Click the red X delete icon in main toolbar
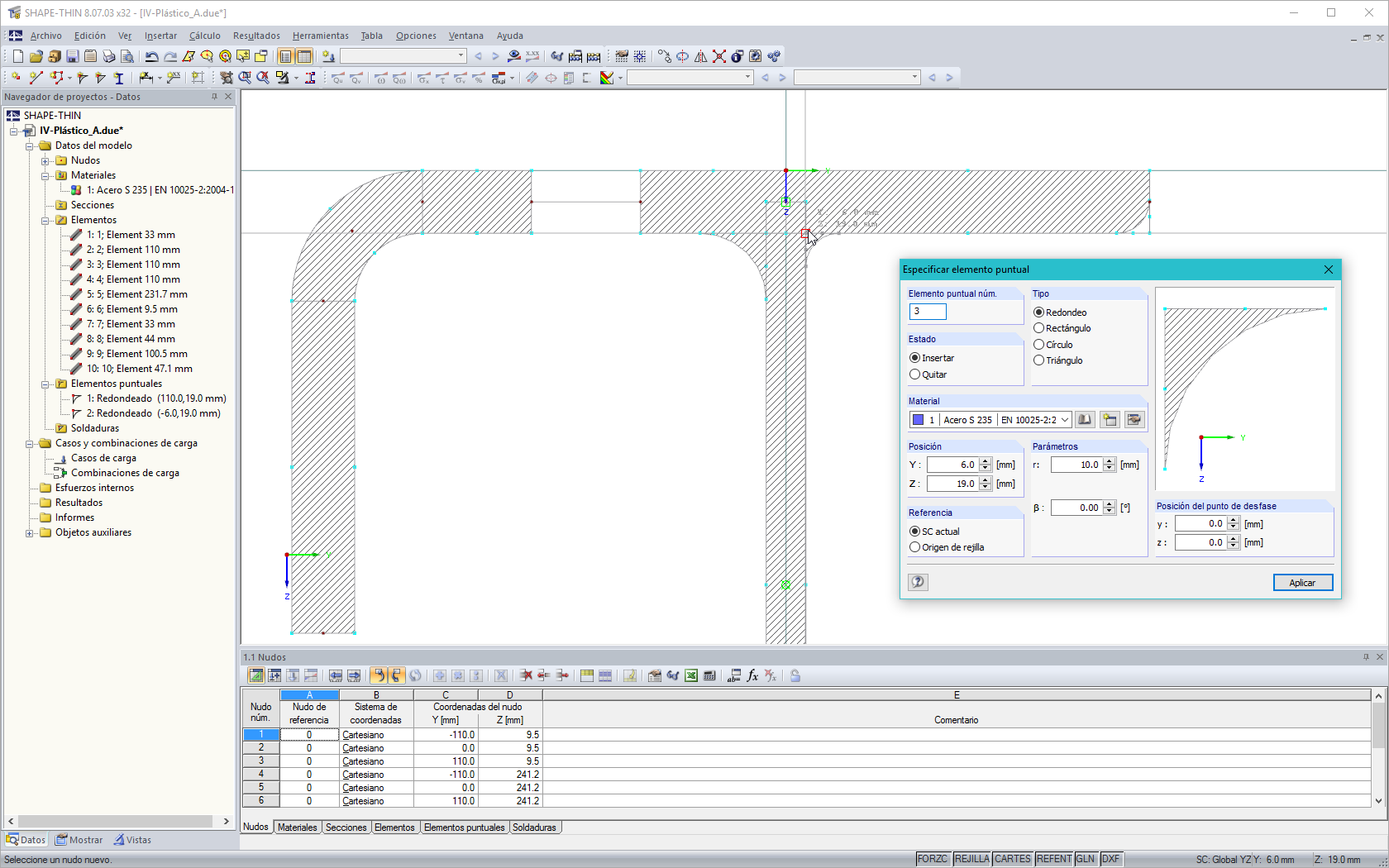 point(719,56)
